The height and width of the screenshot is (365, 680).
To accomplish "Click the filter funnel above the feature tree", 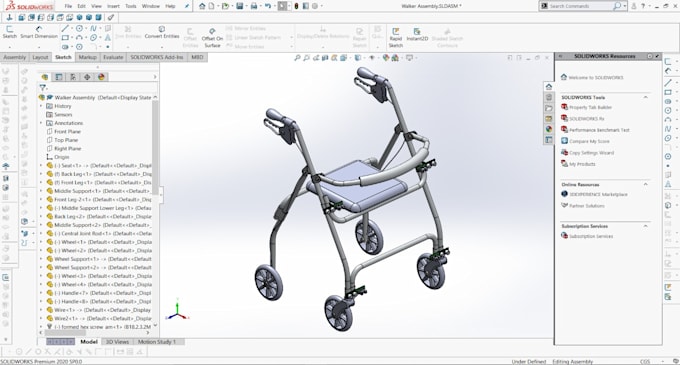I will point(43,88).
